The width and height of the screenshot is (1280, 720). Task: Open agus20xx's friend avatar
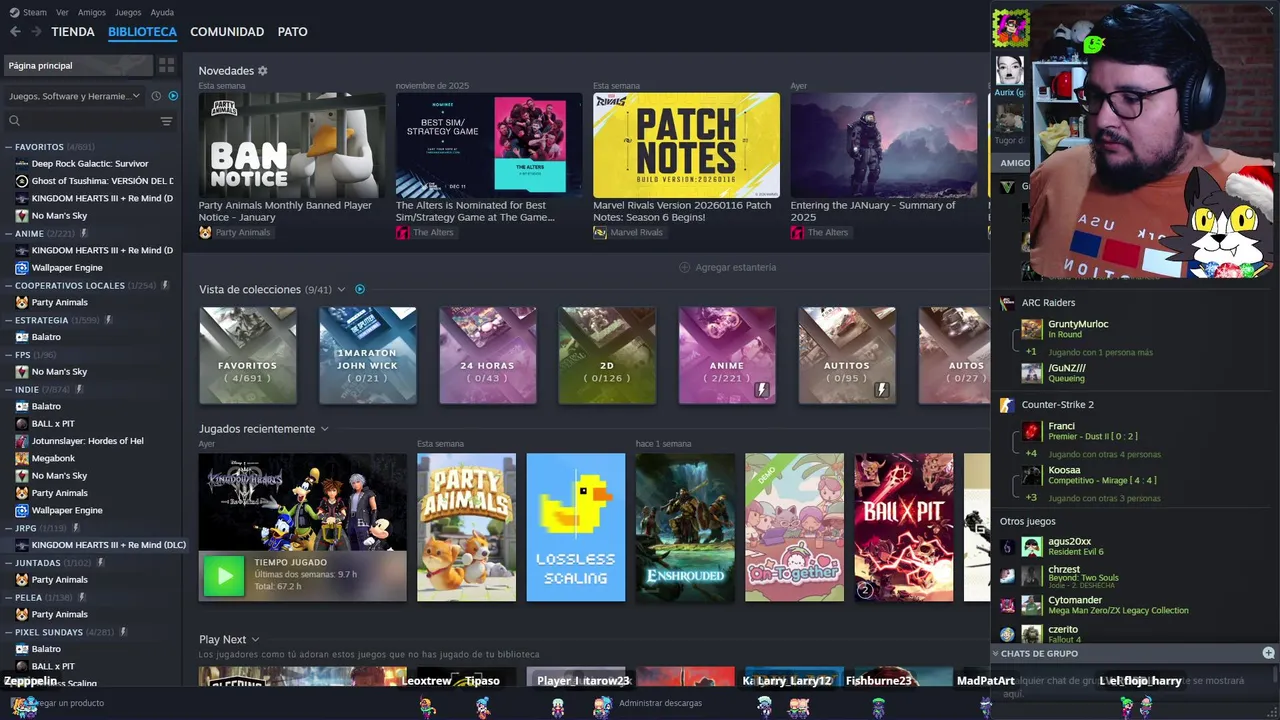[1031, 547]
